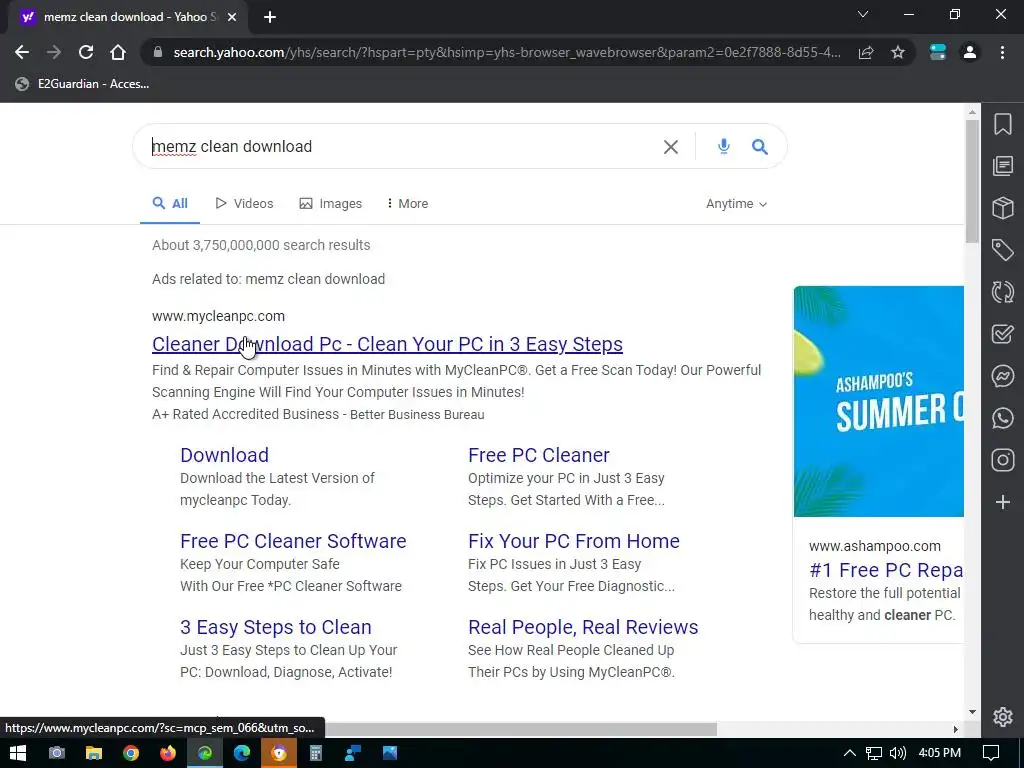Open Messenger from the sidebar

click(x=1002, y=376)
